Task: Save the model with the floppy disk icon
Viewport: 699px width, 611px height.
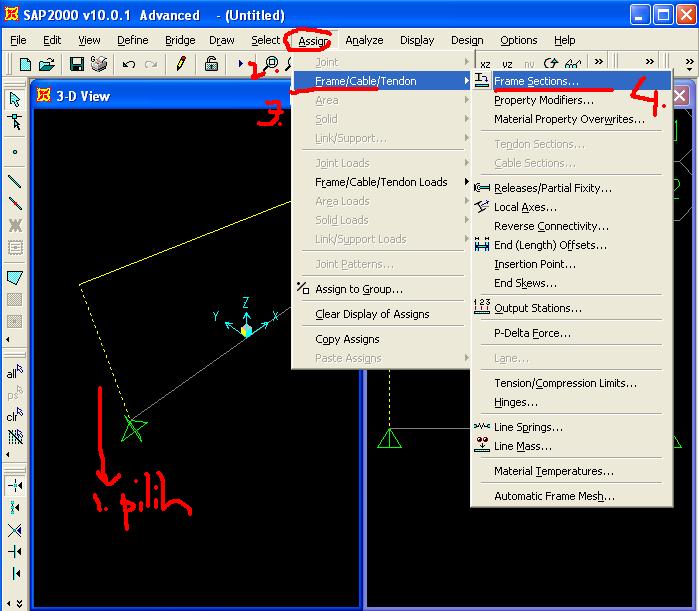Action: [x=77, y=65]
